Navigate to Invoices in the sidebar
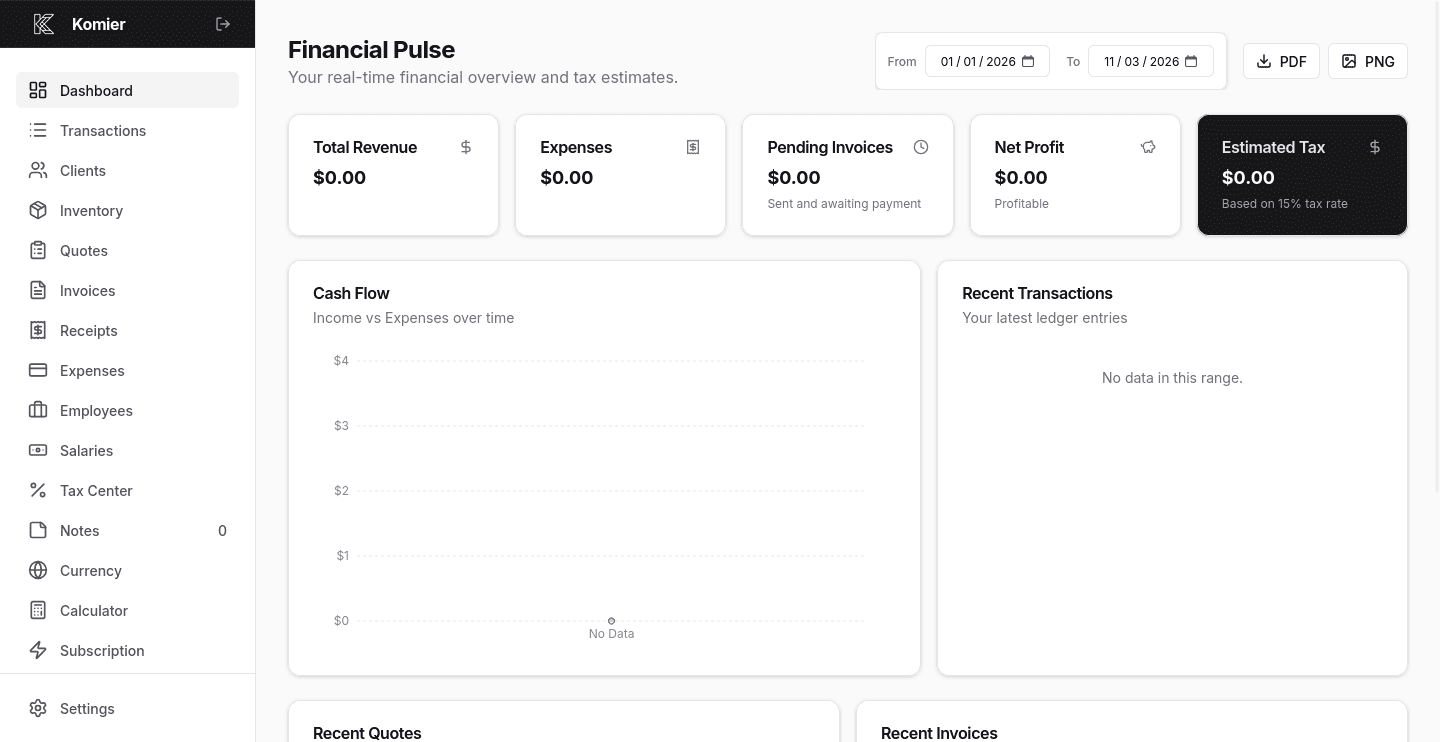 point(87,290)
